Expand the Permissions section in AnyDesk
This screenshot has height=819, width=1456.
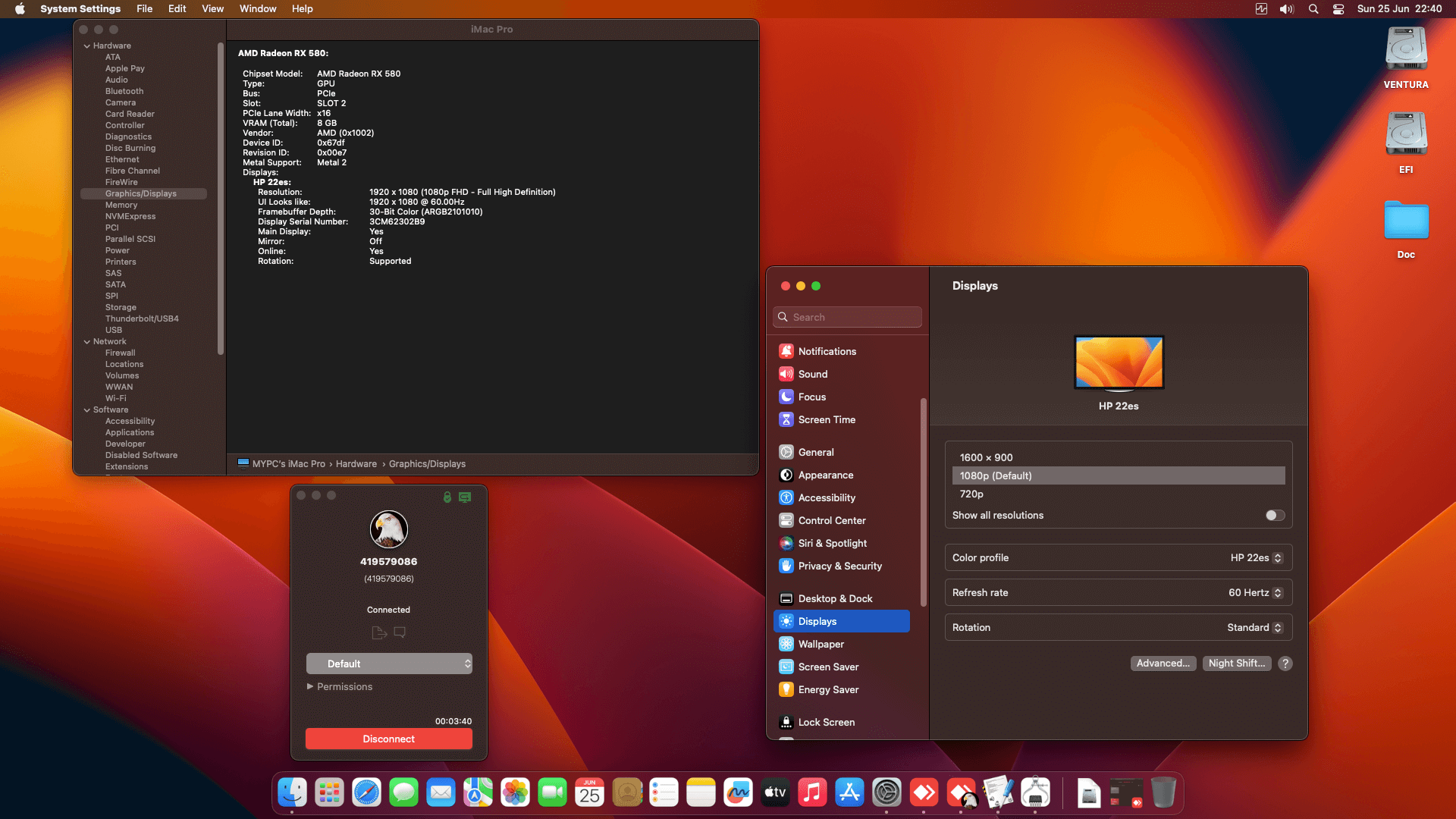309,686
